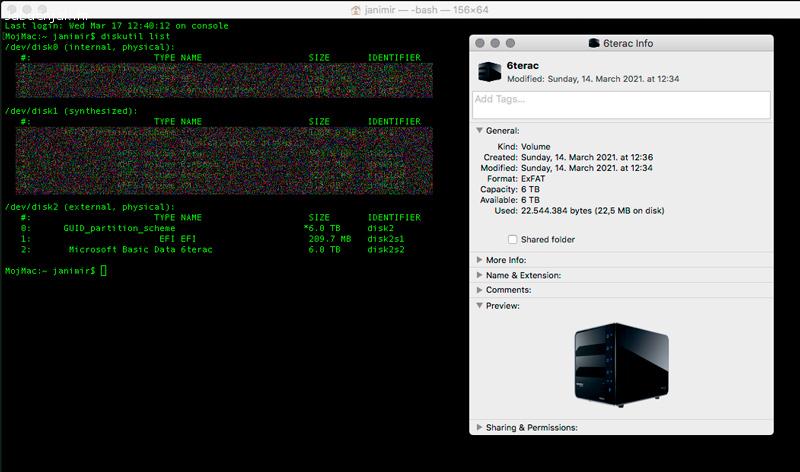This screenshot has width=800, height=472.
Task: Close the 6terac Info window
Action: point(480,43)
